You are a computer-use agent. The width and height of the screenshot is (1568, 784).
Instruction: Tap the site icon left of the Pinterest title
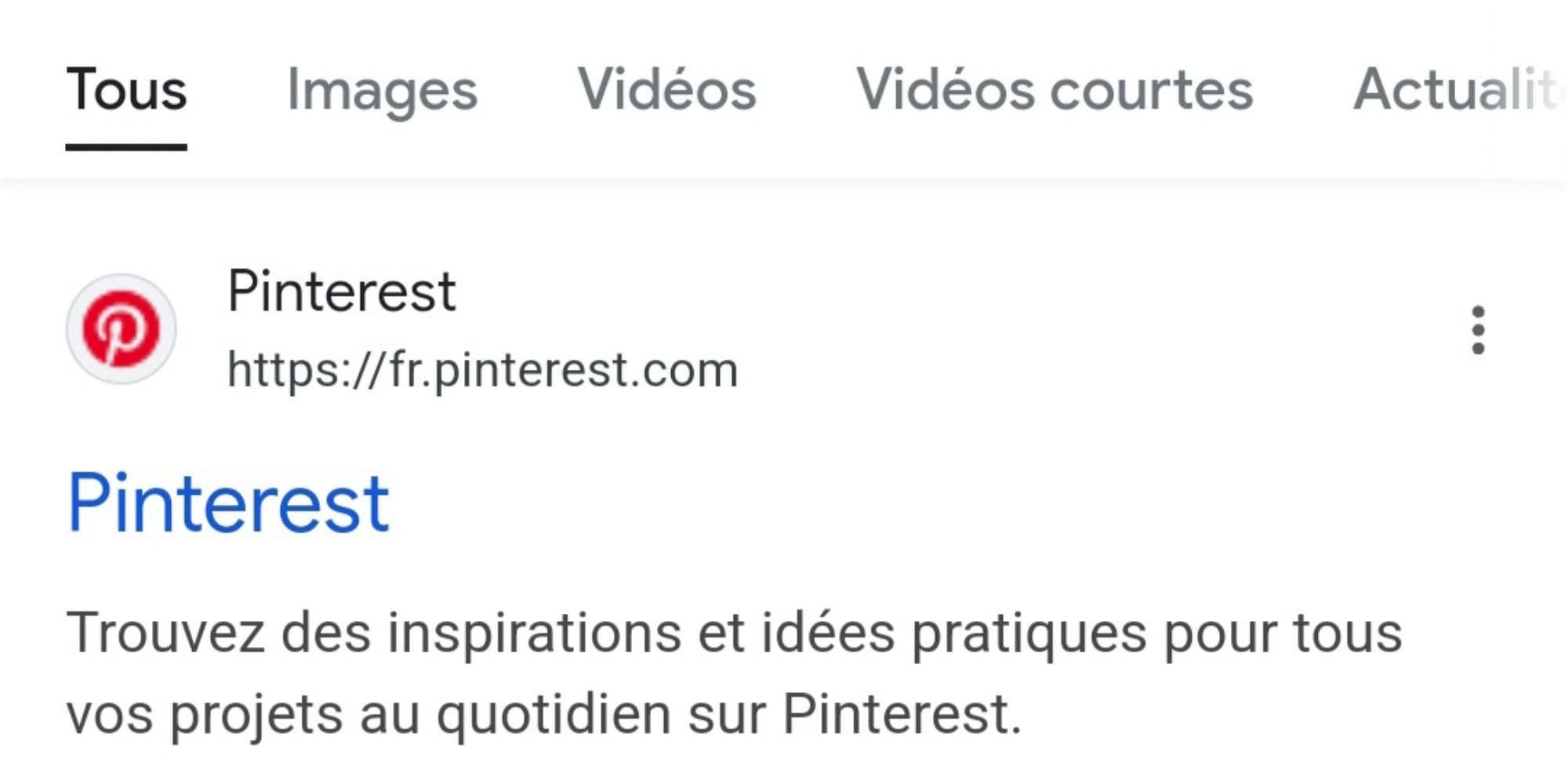coord(122,329)
